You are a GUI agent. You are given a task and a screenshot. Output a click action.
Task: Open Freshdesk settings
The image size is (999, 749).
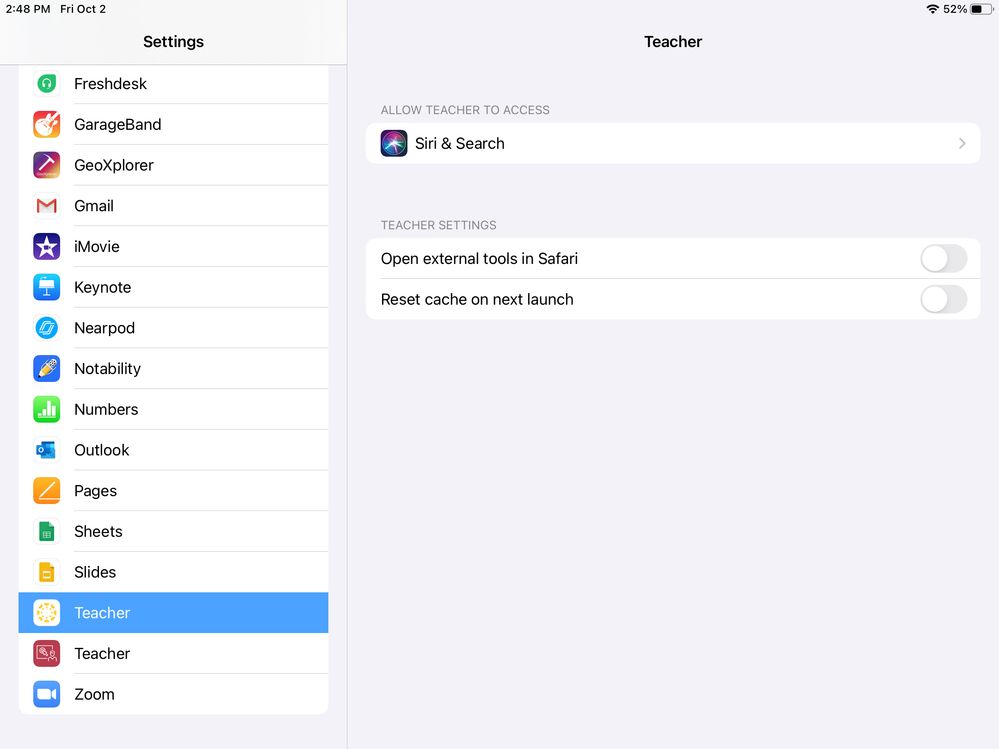click(173, 83)
